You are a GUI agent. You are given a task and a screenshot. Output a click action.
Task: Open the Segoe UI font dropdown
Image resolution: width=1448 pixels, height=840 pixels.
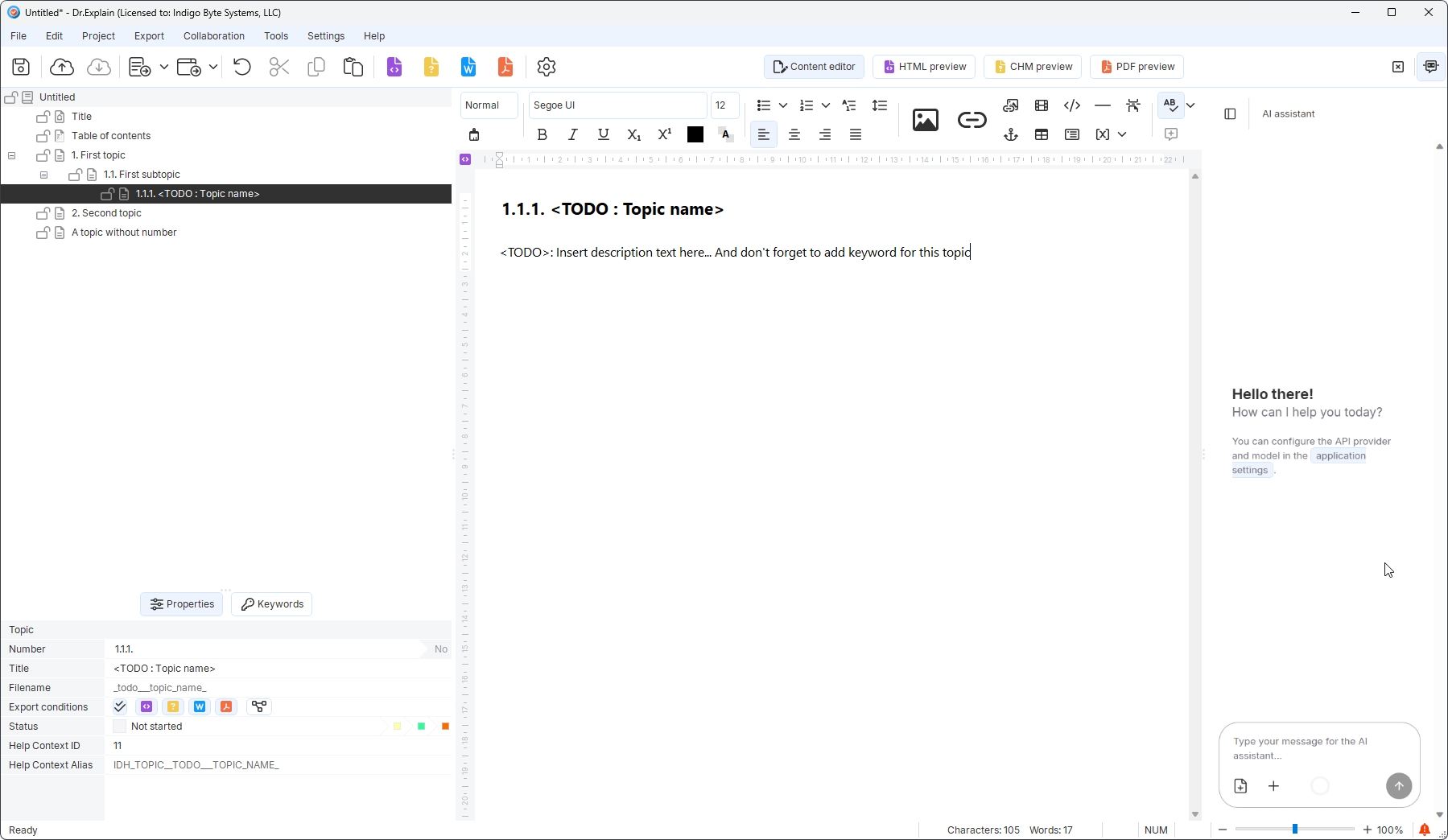point(617,105)
